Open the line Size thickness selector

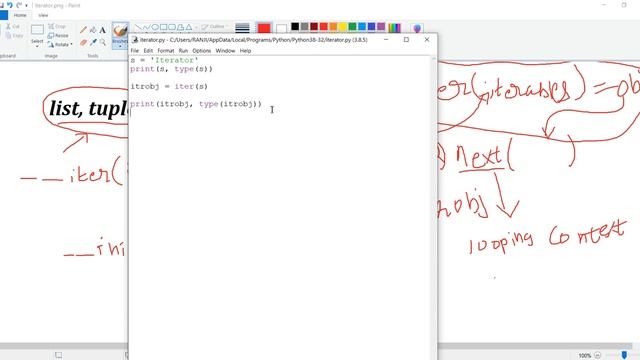pos(242,28)
